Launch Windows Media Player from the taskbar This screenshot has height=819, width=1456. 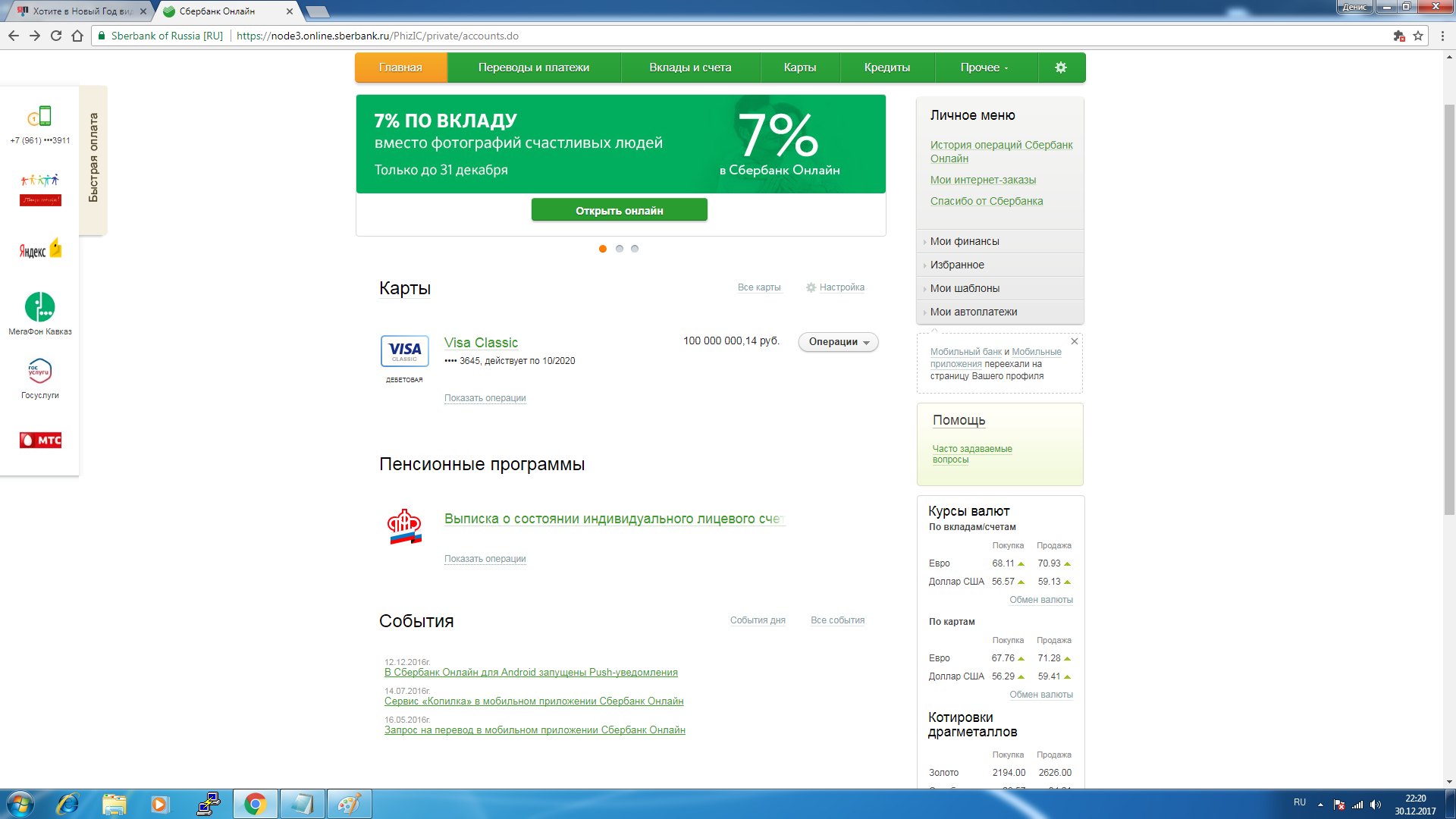[x=159, y=804]
